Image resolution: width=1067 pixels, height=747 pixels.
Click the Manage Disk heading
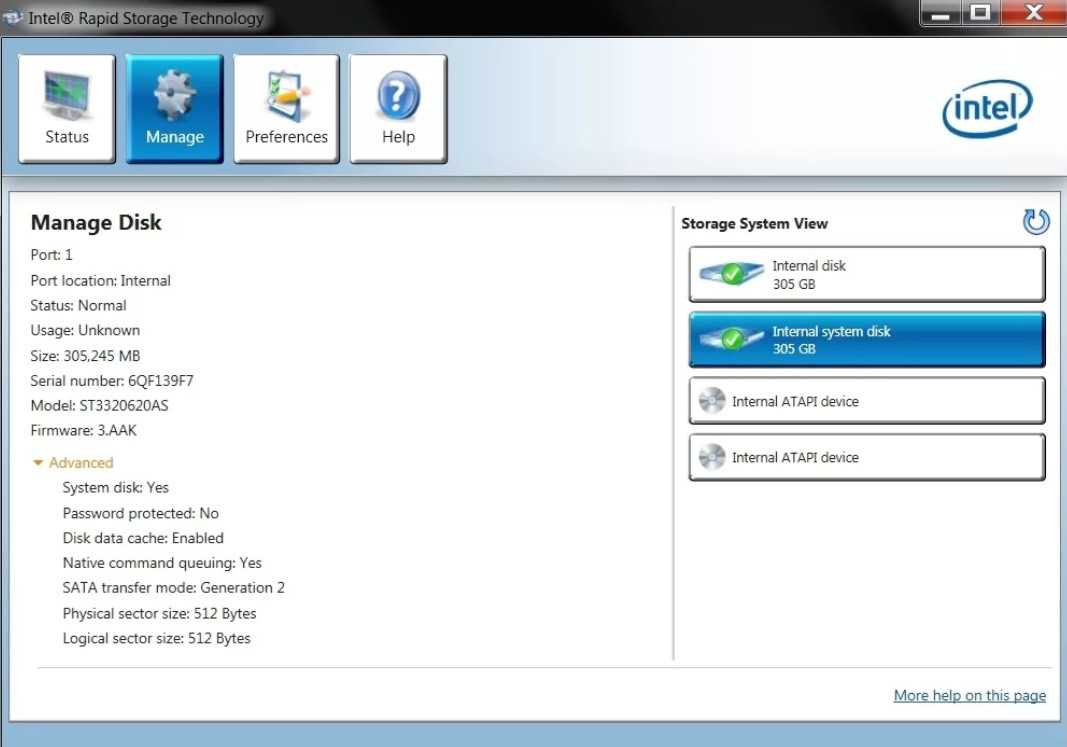coord(96,222)
